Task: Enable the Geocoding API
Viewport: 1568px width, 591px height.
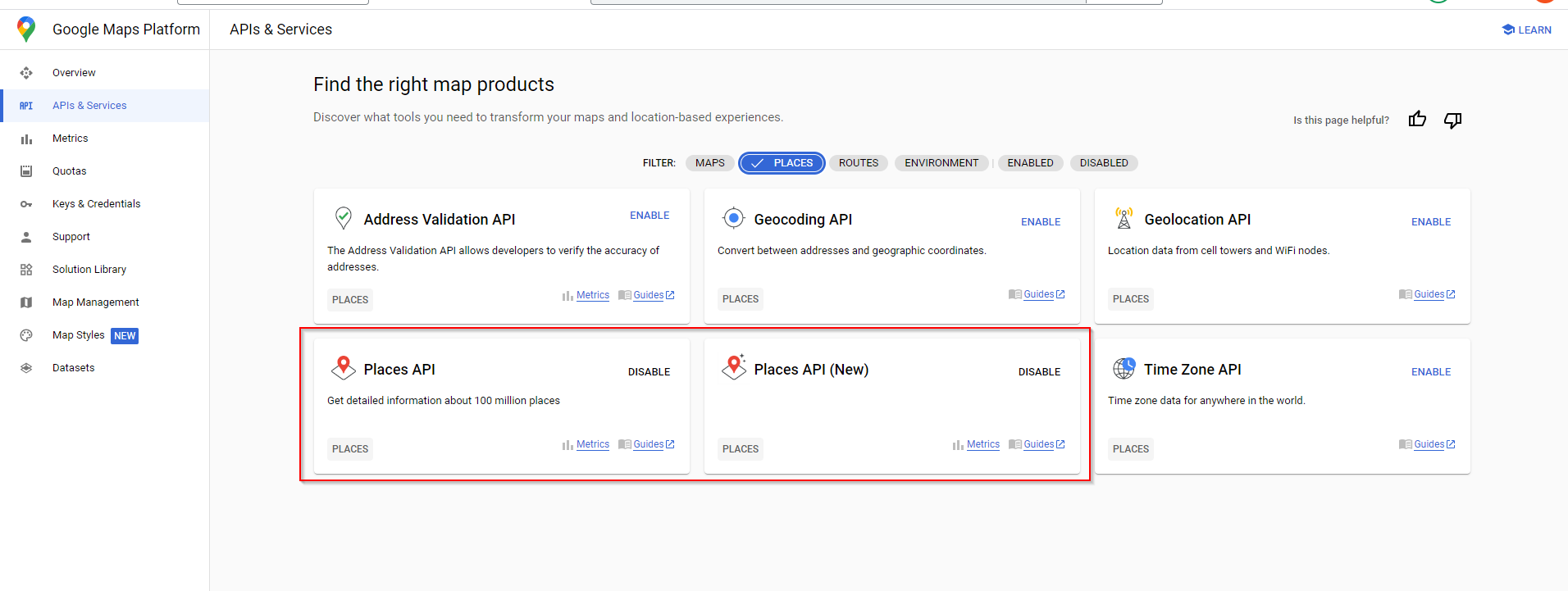Action: (1041, 222)
